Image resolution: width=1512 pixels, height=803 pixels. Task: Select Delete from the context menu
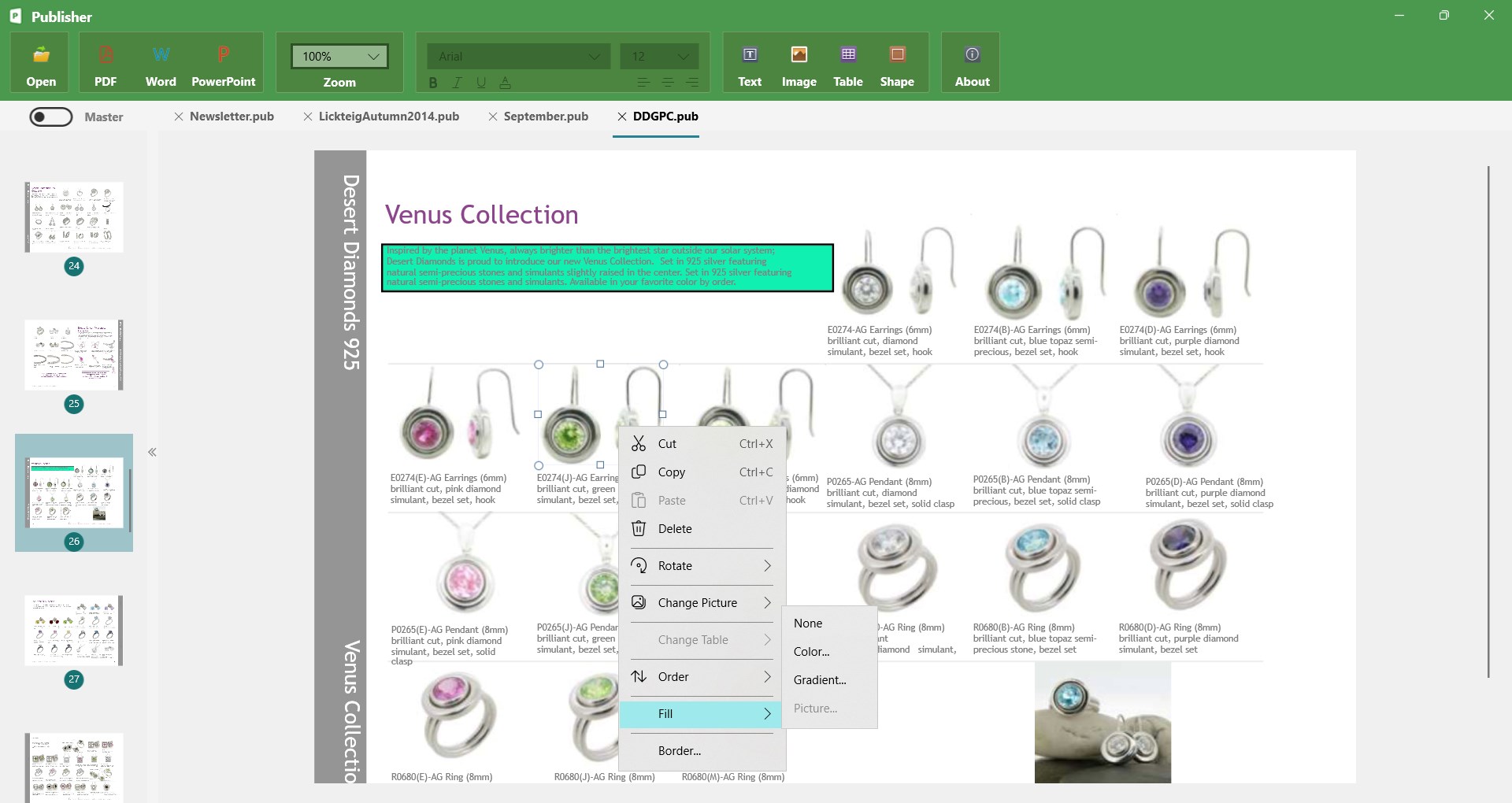click(x=674, y=528)
